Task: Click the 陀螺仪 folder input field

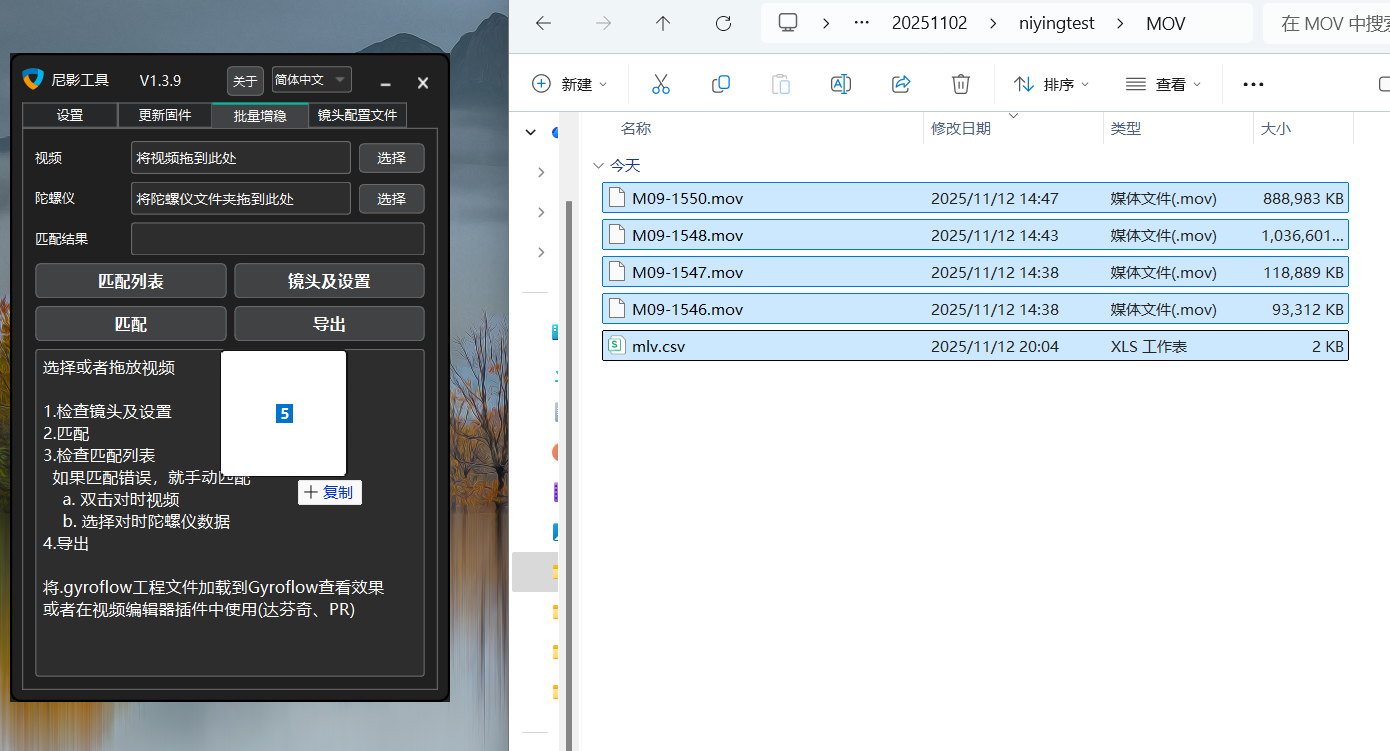Action: [241, 199]
